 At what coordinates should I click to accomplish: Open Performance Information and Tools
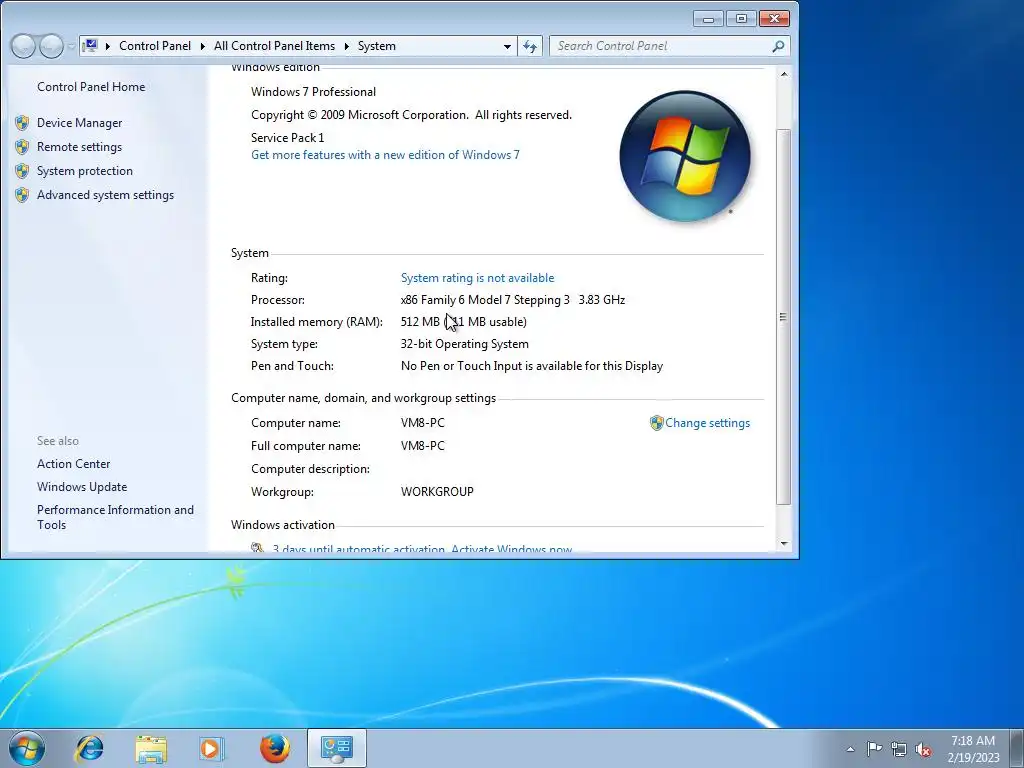[115, 517]
